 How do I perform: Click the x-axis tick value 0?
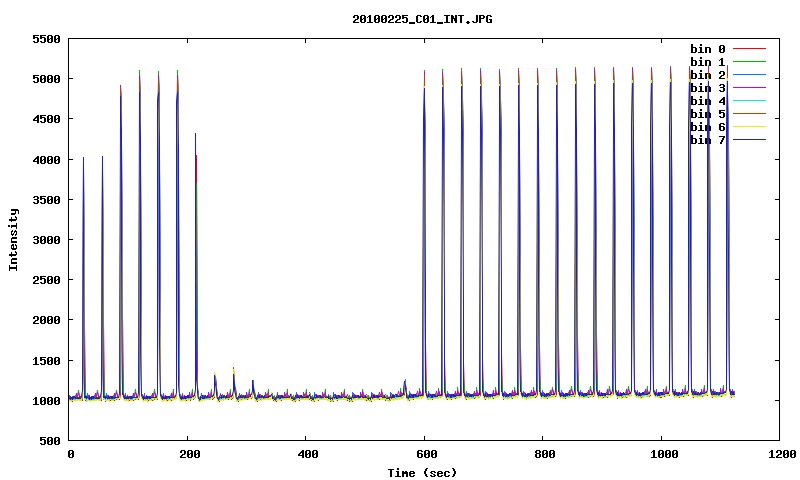point(70,454)
